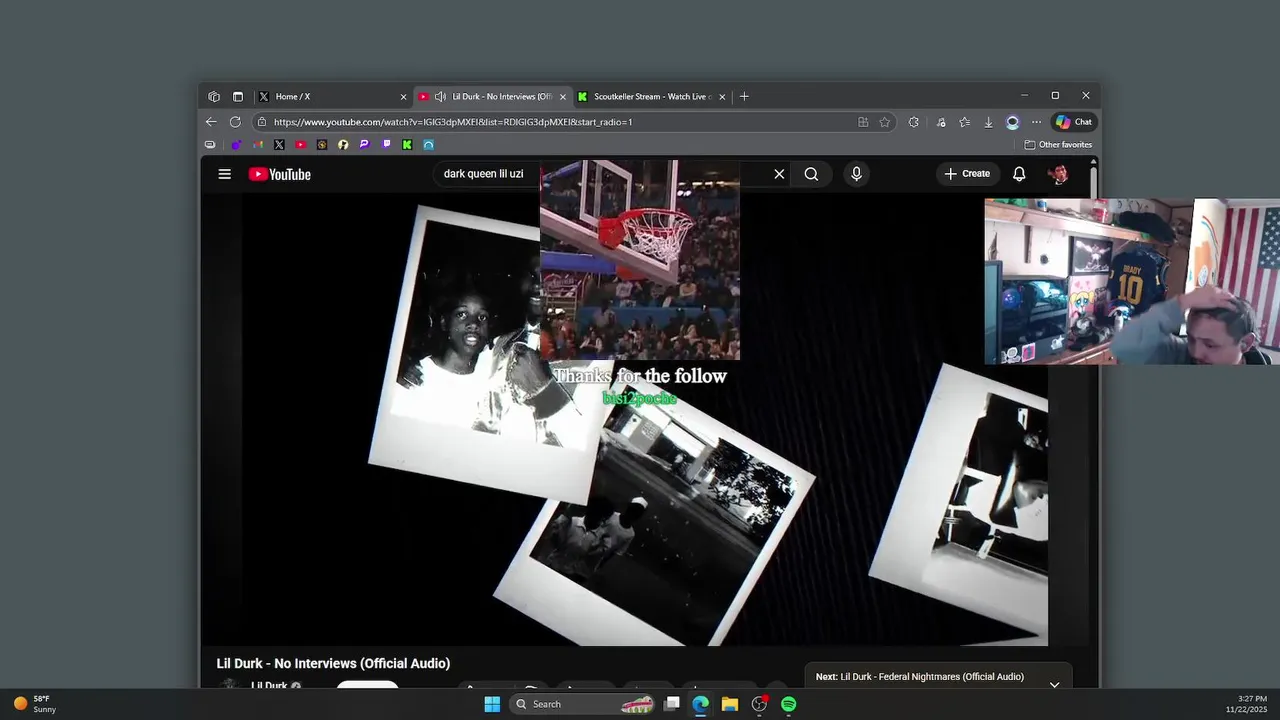
Task: Open Microsoft Edge from the taskbar
Action: (701, 704)
